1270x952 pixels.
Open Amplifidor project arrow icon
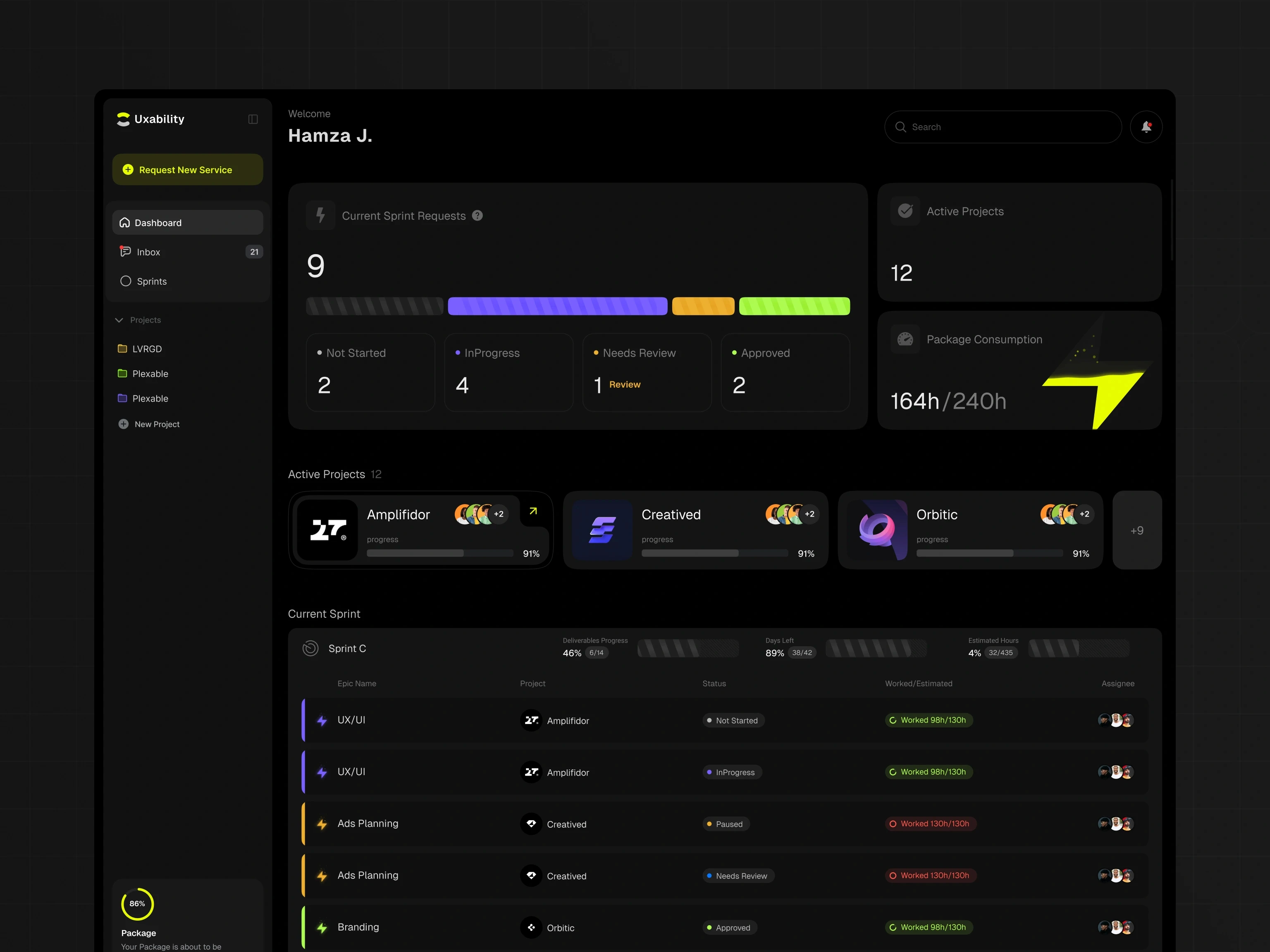tap(533, 511)
